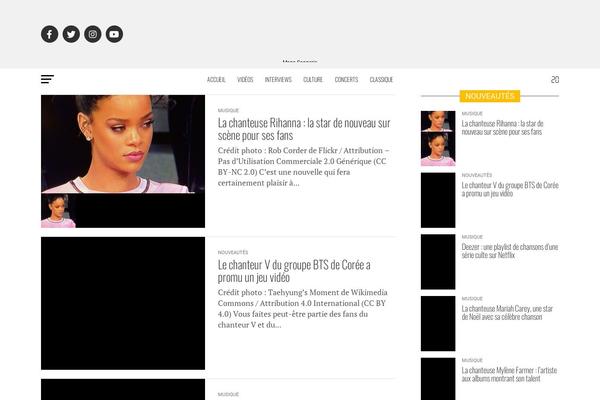Open the Facebook social icon
Image resolution: width=600 pixels, height=400 pixels.
click(50, 34)
